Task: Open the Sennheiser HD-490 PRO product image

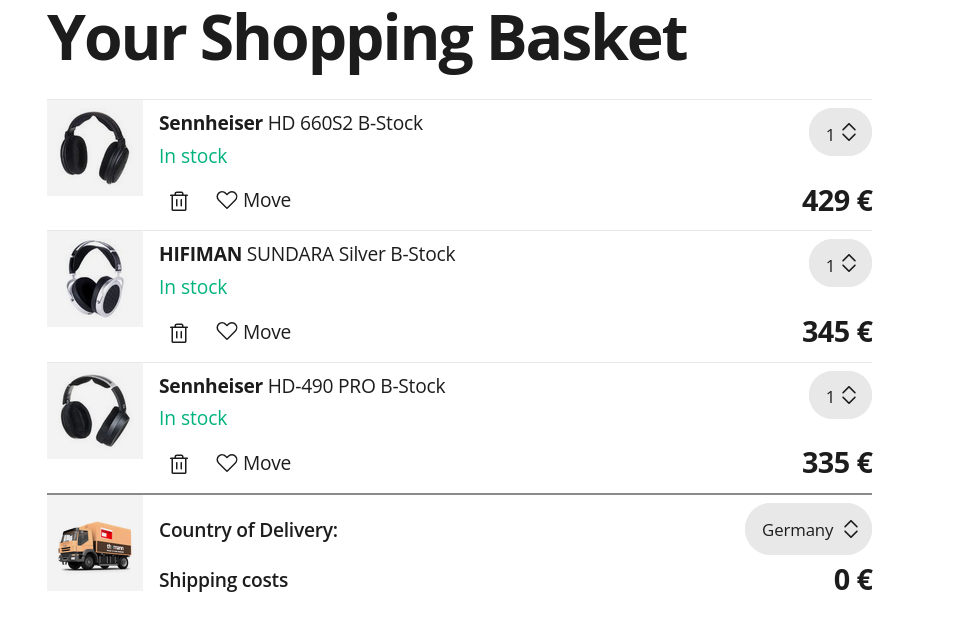Action: pos(95,411)
